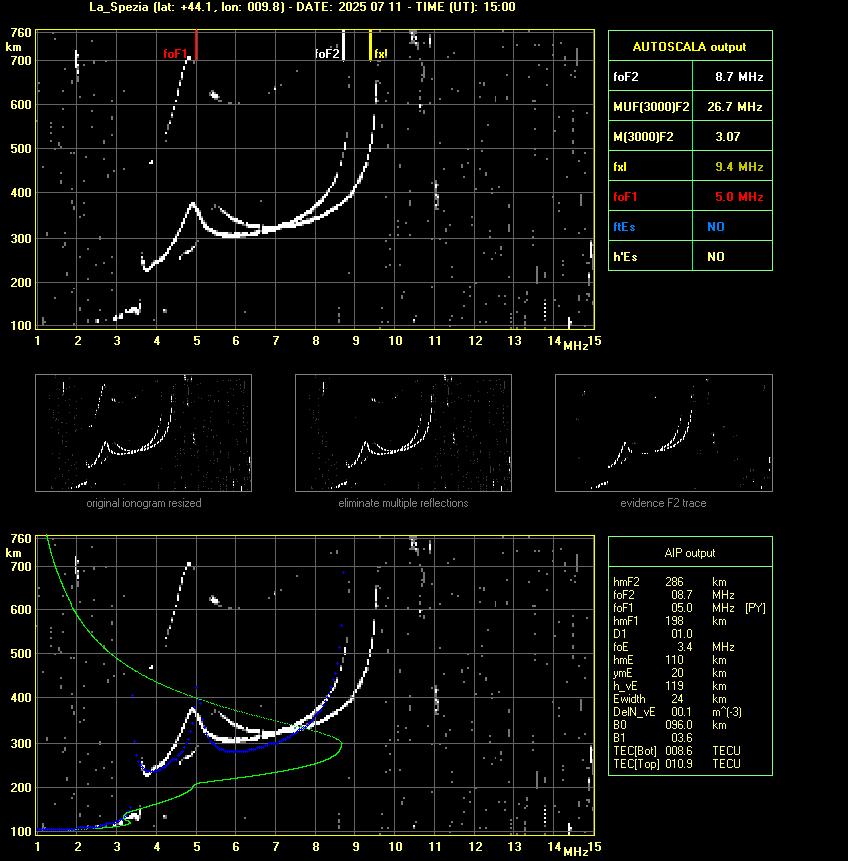Select the h'Es value 'NO'
Viewport: 848px width, 861px height.
[716, 257]
